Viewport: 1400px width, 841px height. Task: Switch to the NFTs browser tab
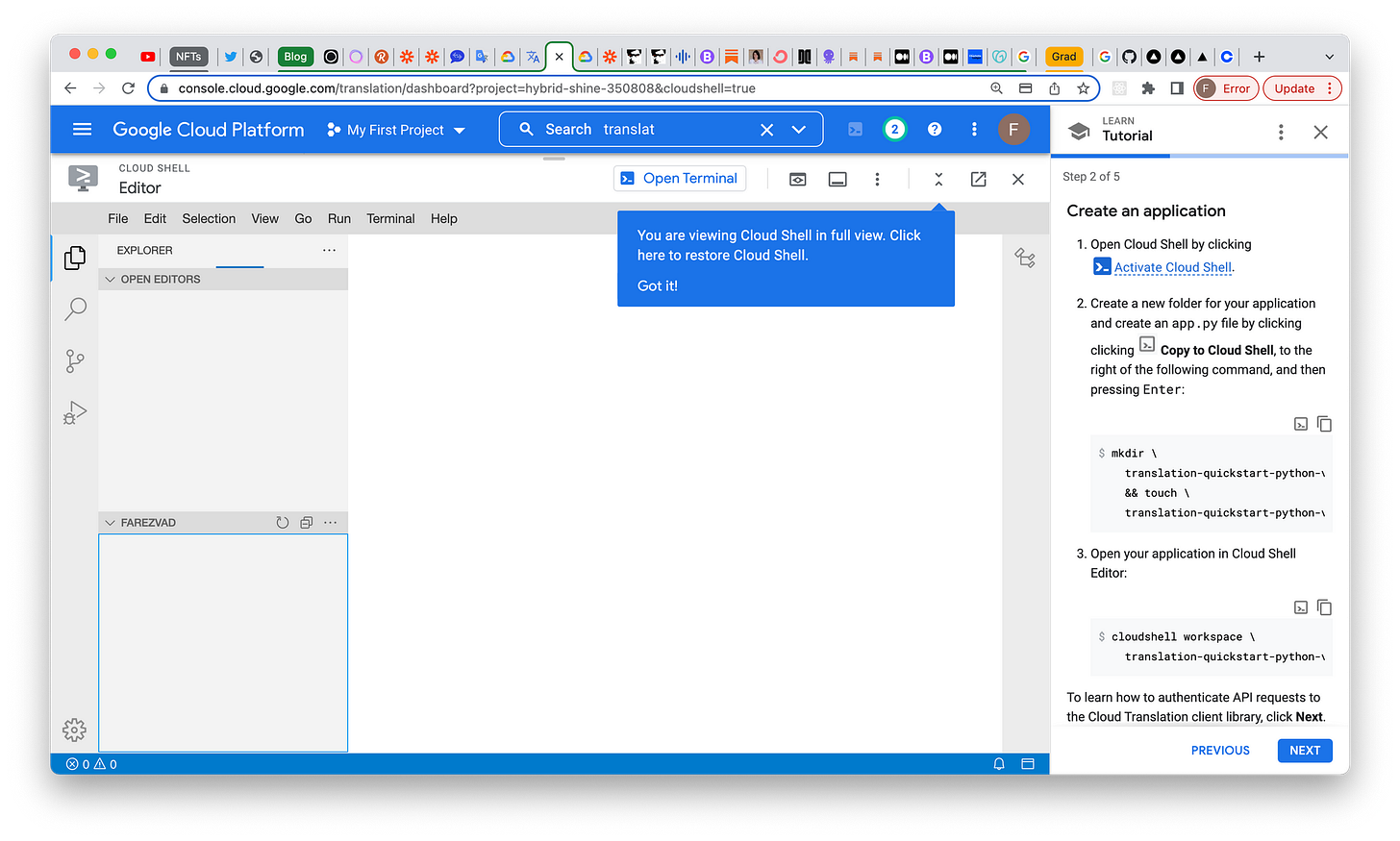pyautogui.click(x=188, y=57)
